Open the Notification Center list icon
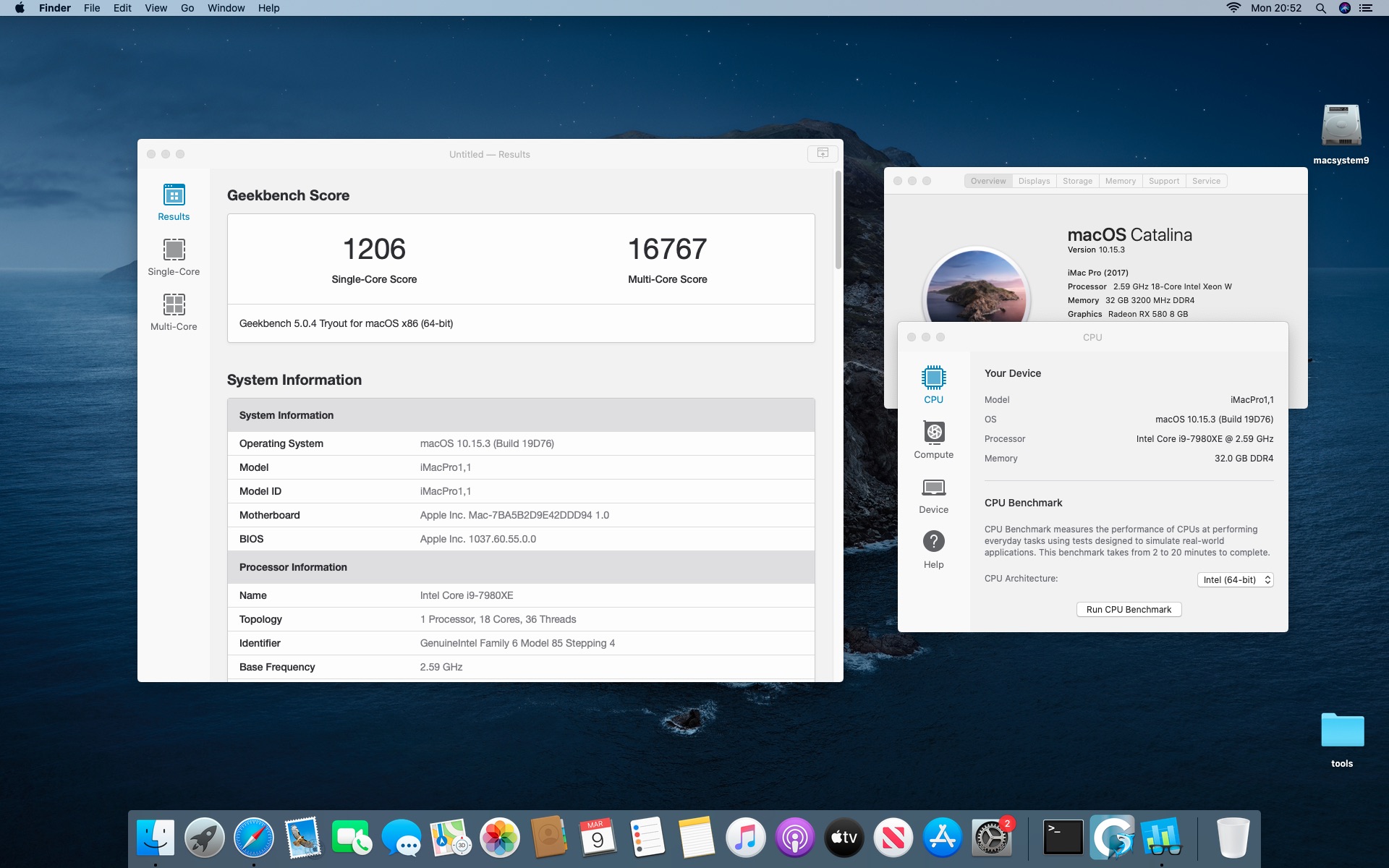 tap(1366, 8)
